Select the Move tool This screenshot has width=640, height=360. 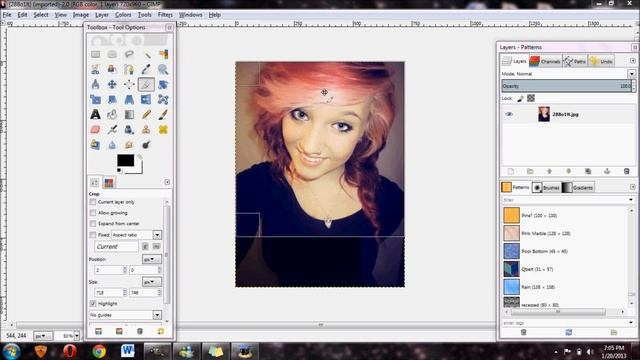click(112, 84)
